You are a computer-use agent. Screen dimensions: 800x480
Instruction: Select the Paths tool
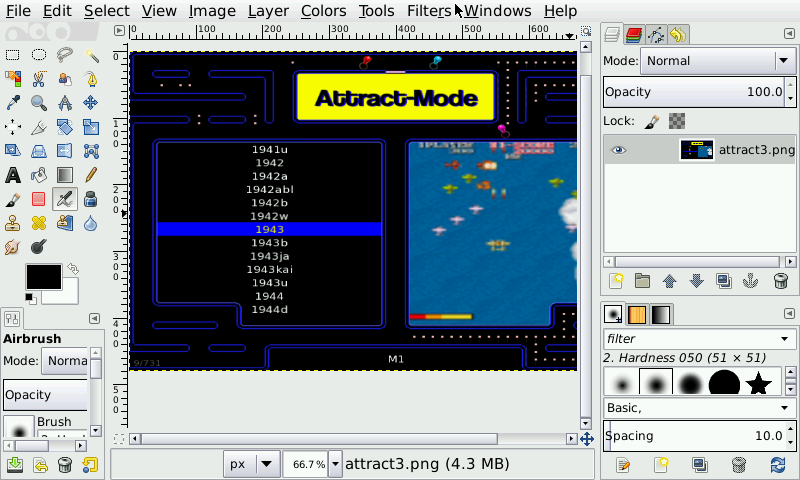coord(91,79)
